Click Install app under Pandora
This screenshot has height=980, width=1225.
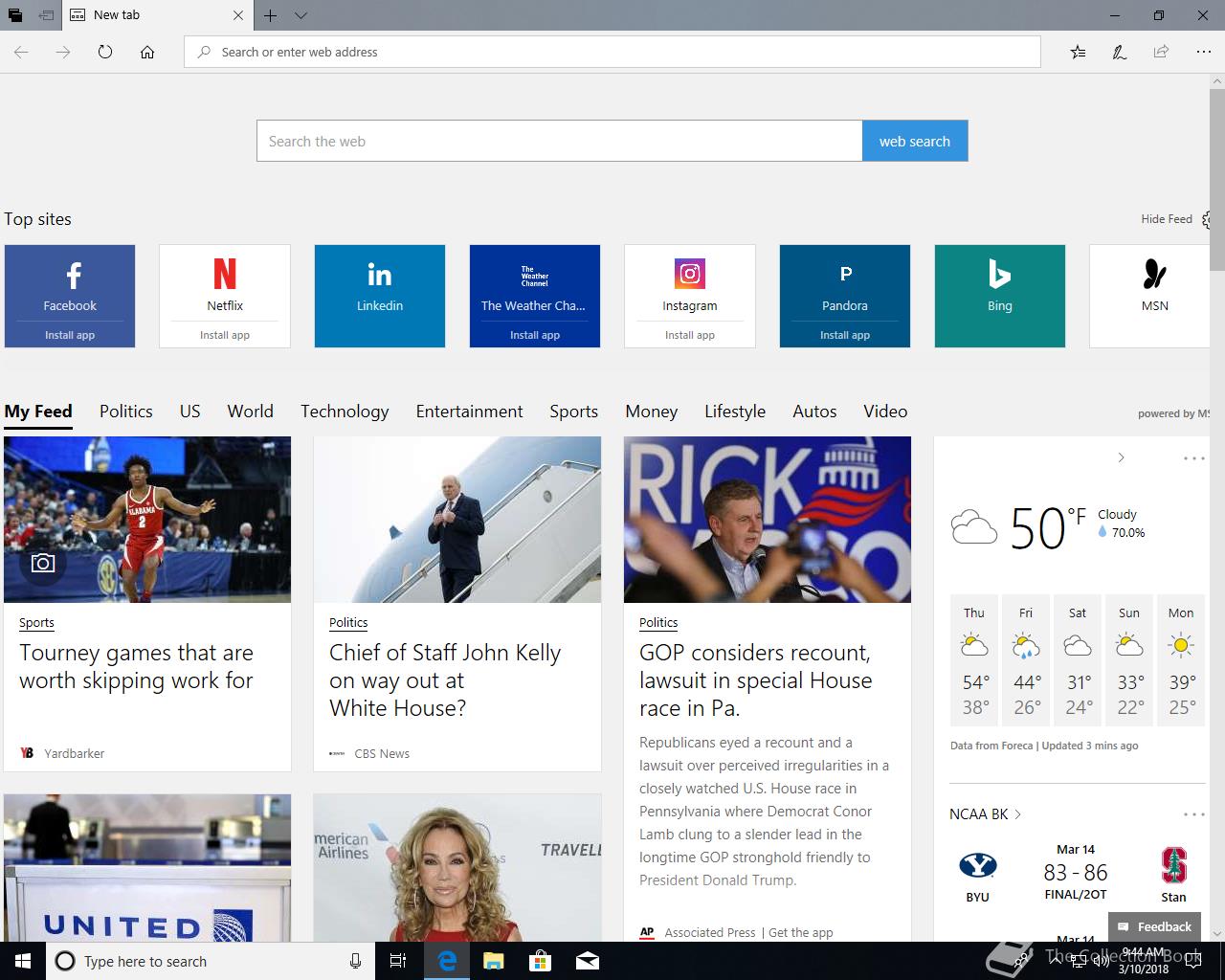845,335
